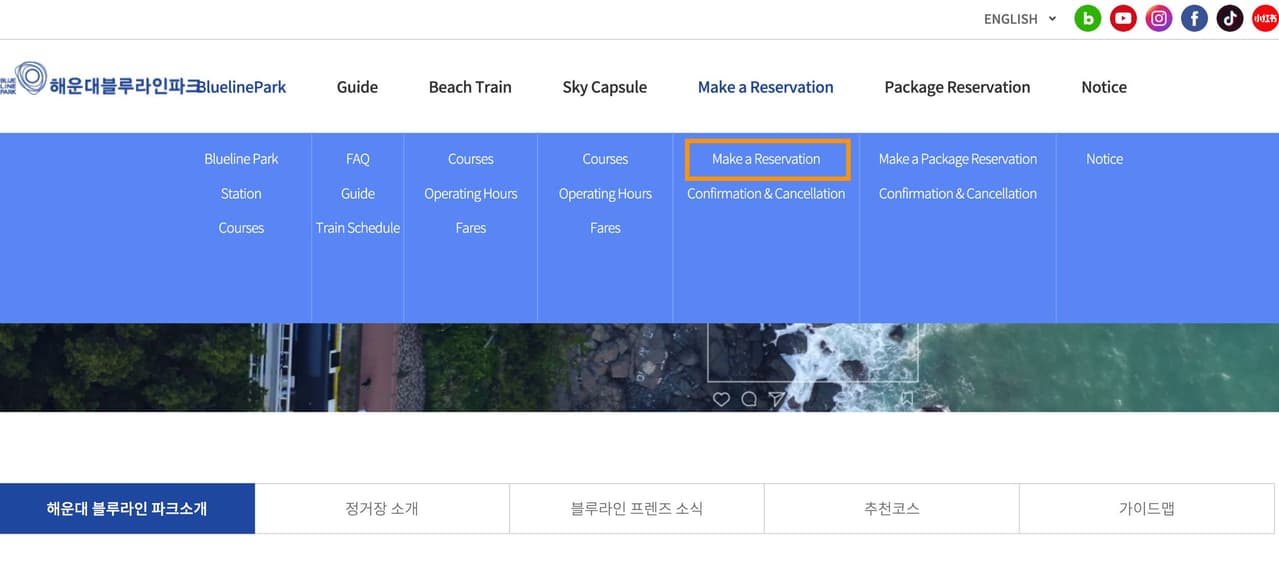This screenshot has height=567, width=1279.
Task: Open the Instagram icon
Action: (x=1159, y=18)
